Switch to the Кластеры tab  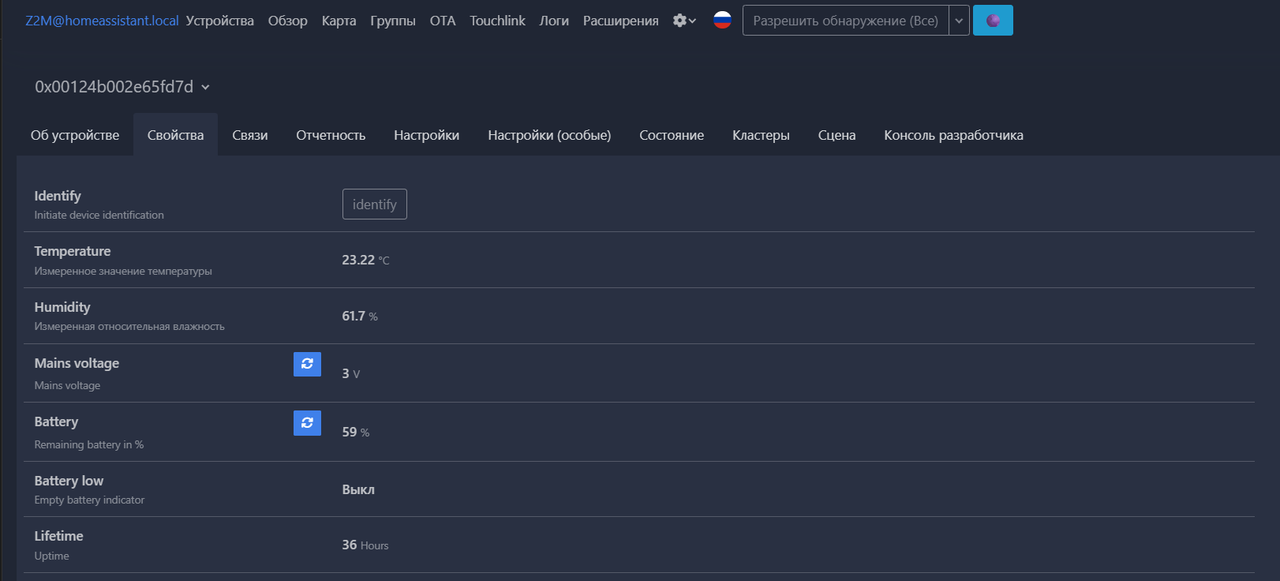coord(761,135)
